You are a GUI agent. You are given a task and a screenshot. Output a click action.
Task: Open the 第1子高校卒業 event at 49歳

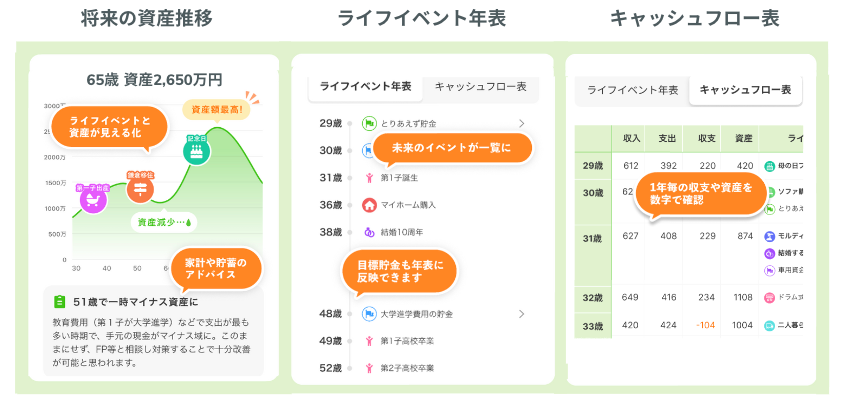(x=407, y=341)
